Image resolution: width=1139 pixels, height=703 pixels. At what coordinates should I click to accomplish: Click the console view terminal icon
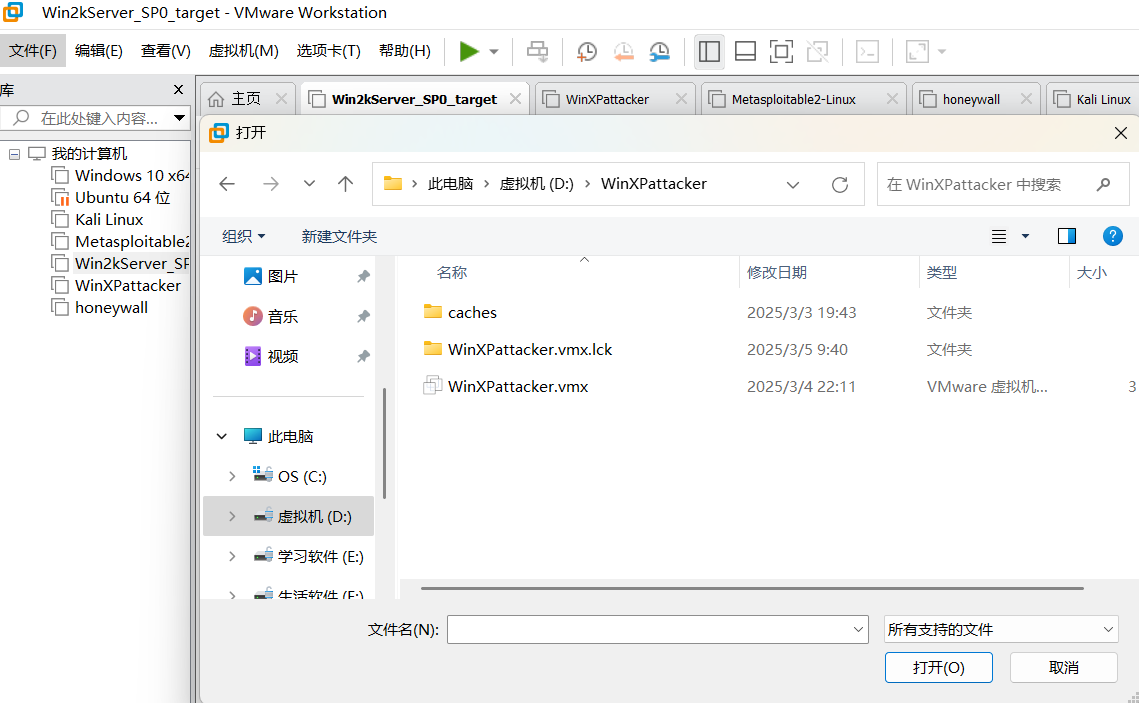tap(867, 52)
